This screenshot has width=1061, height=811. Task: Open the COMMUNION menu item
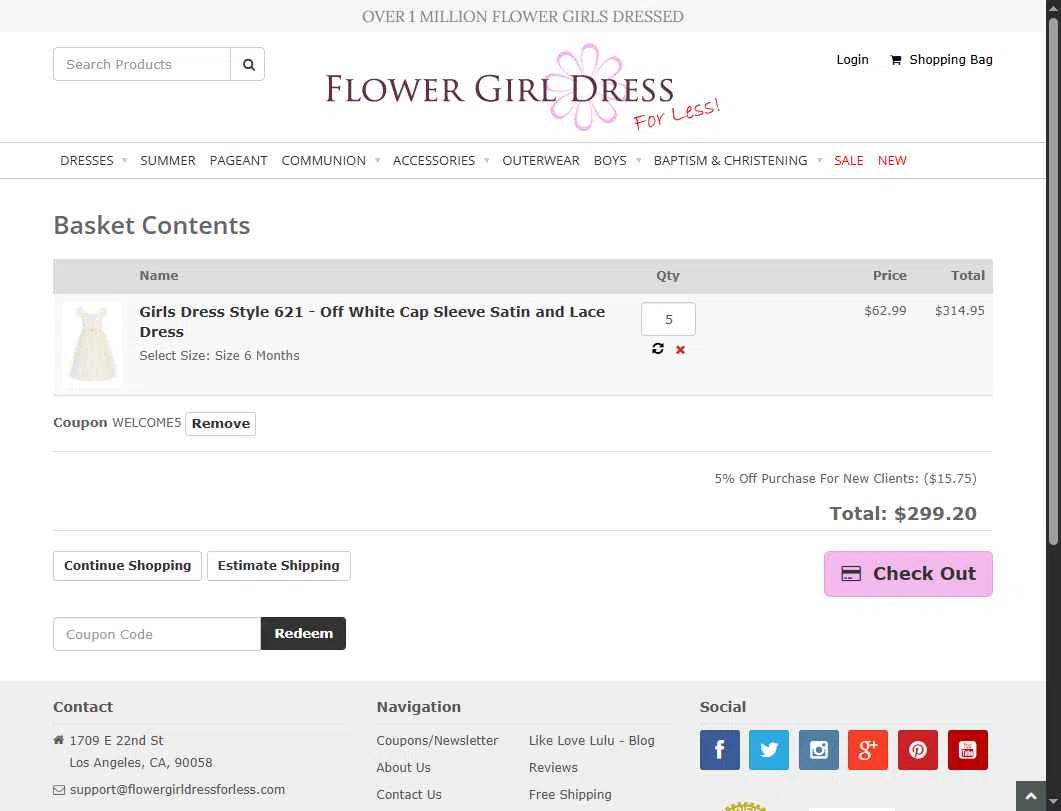point(323,161)
